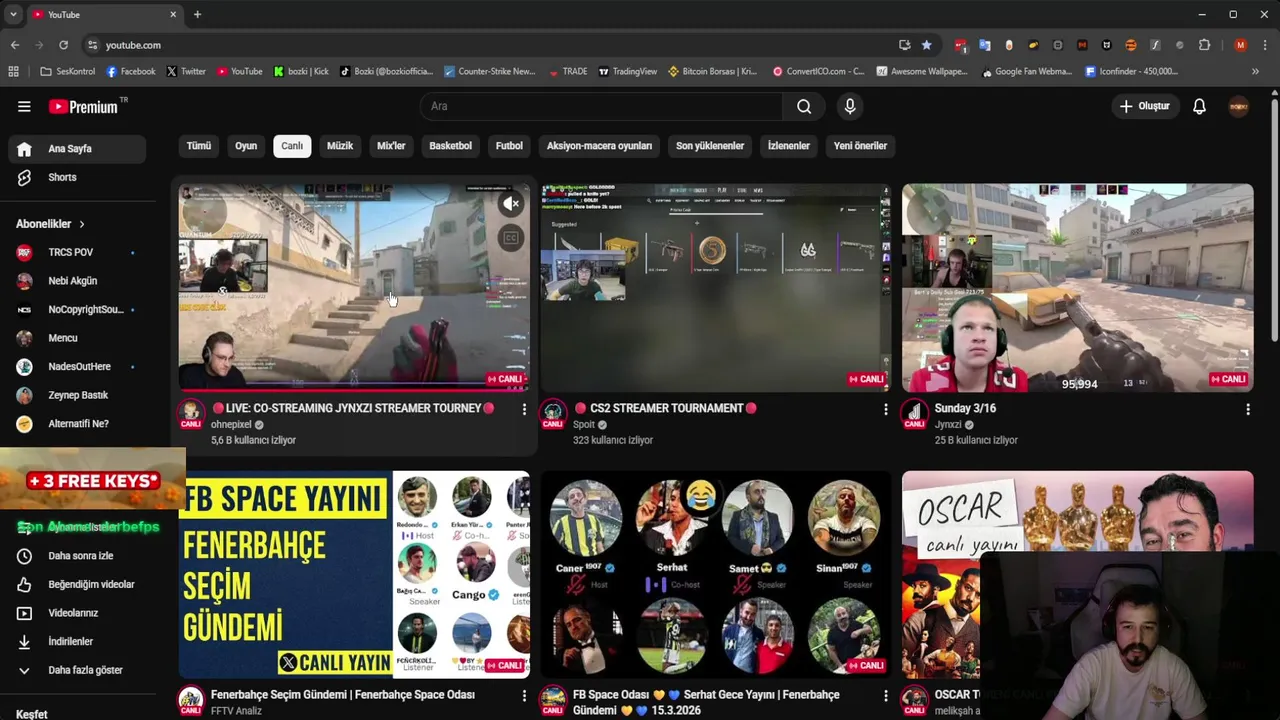Screen dimensions: 1280x720
Task: Open the Fenerbahçe Seçim Gündemi thumbnail
Action: [x=354, y=575]
